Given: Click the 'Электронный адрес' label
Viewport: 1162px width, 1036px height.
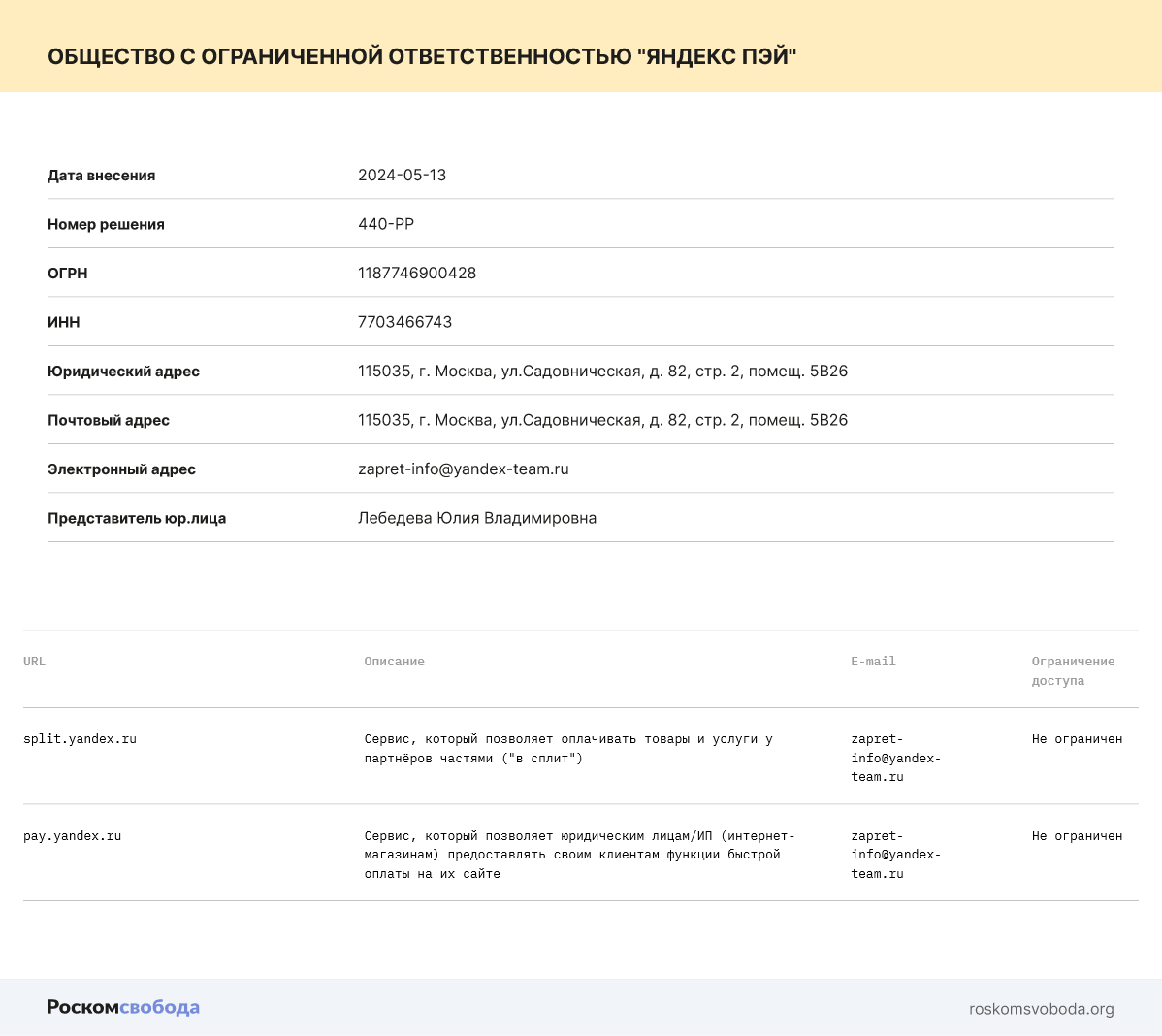Looking at the screenshot, I should [x=121, y=469].
